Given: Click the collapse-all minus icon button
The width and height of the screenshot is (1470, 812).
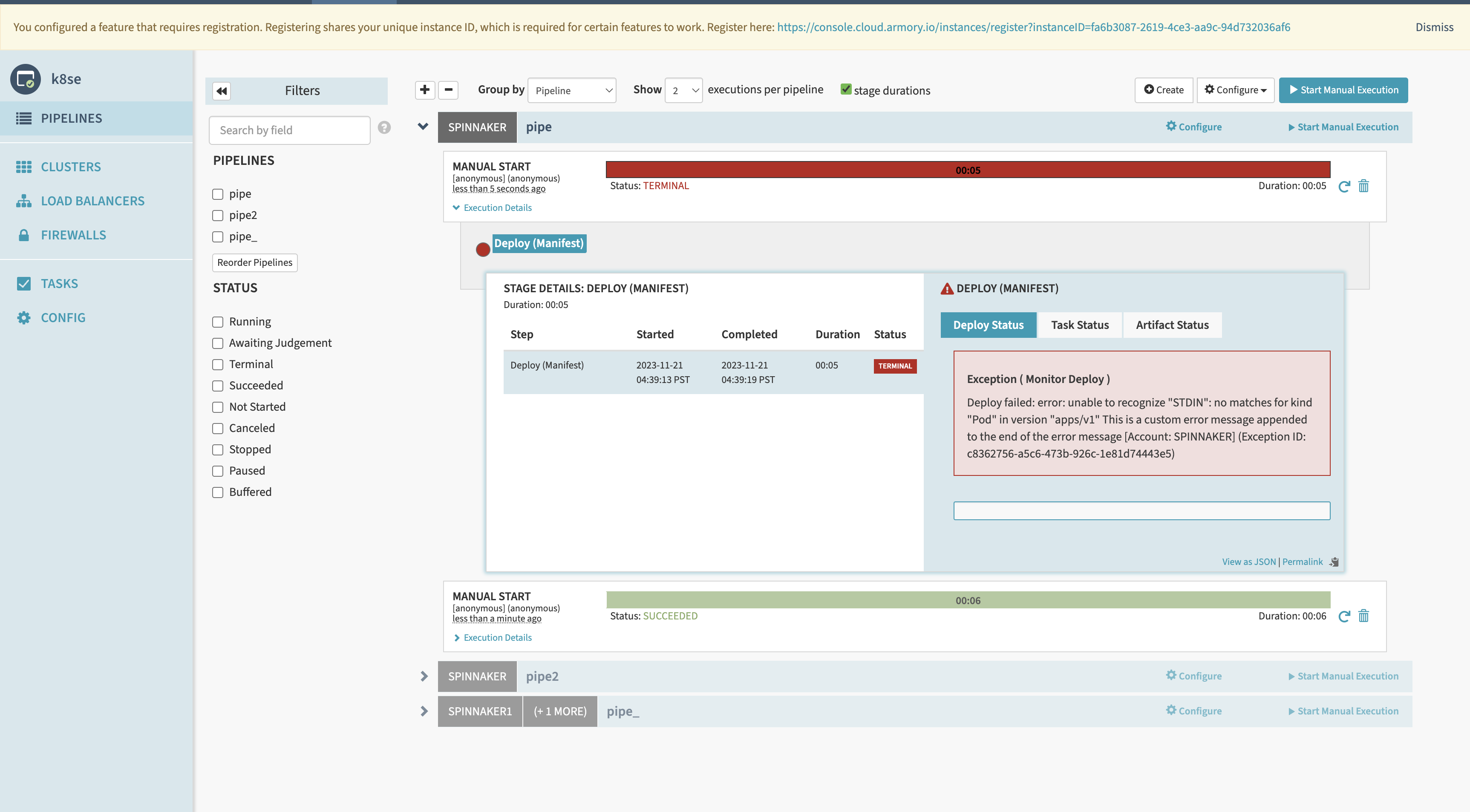Looking at the screenshot, I should pyautogui.click(x=449, y=89).
